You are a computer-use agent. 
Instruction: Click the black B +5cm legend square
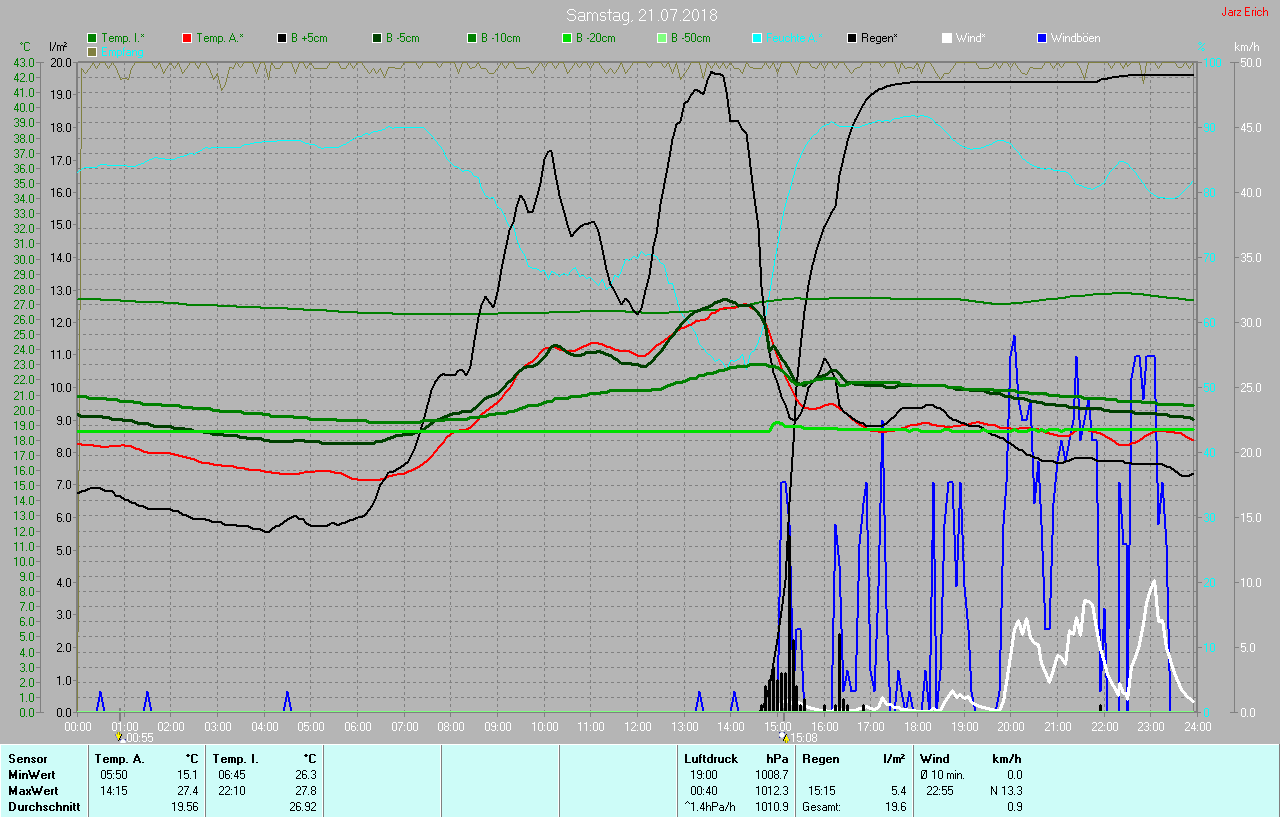(282, 38)
